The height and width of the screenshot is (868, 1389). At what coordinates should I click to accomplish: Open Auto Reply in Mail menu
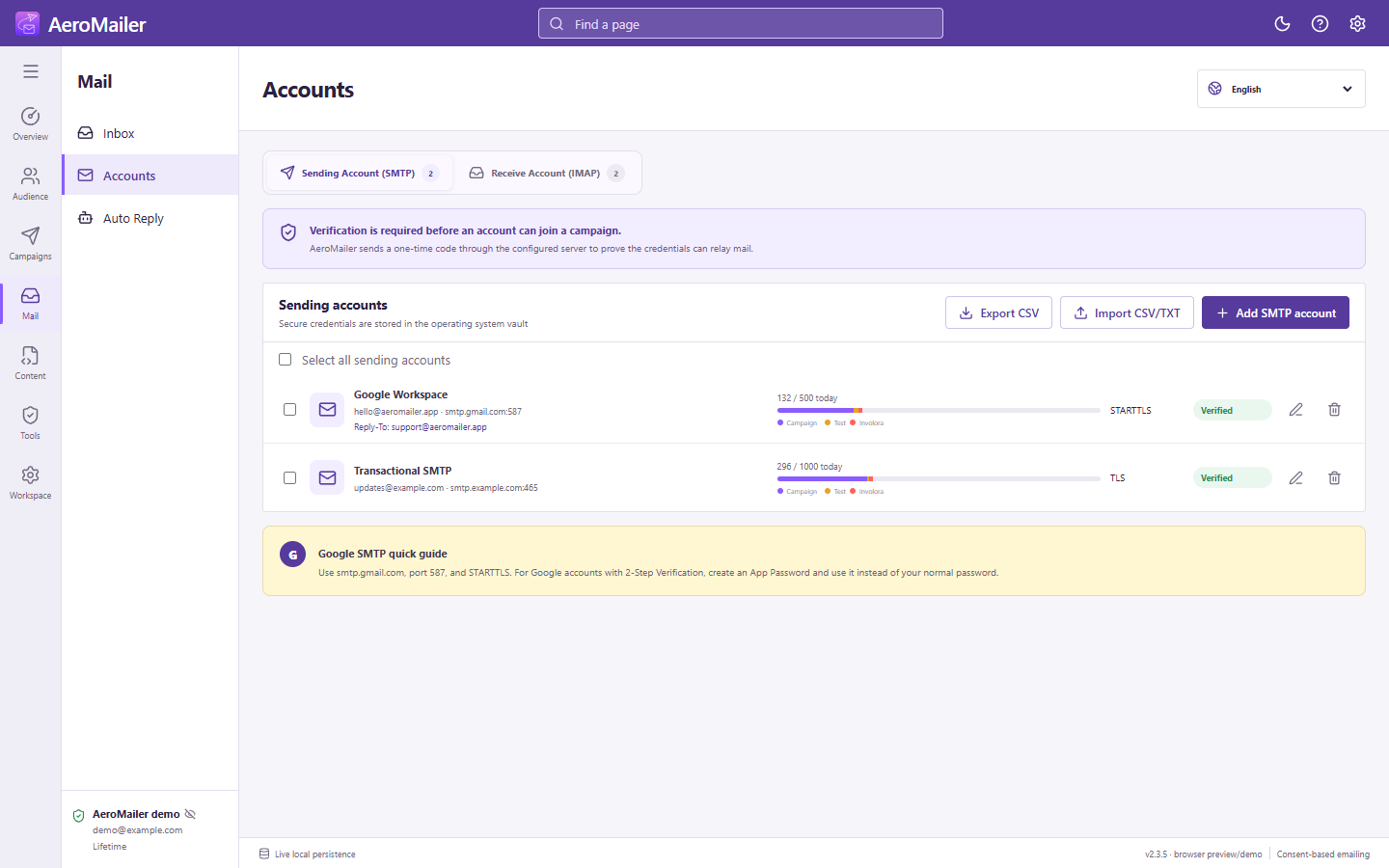tap(150, 218)
